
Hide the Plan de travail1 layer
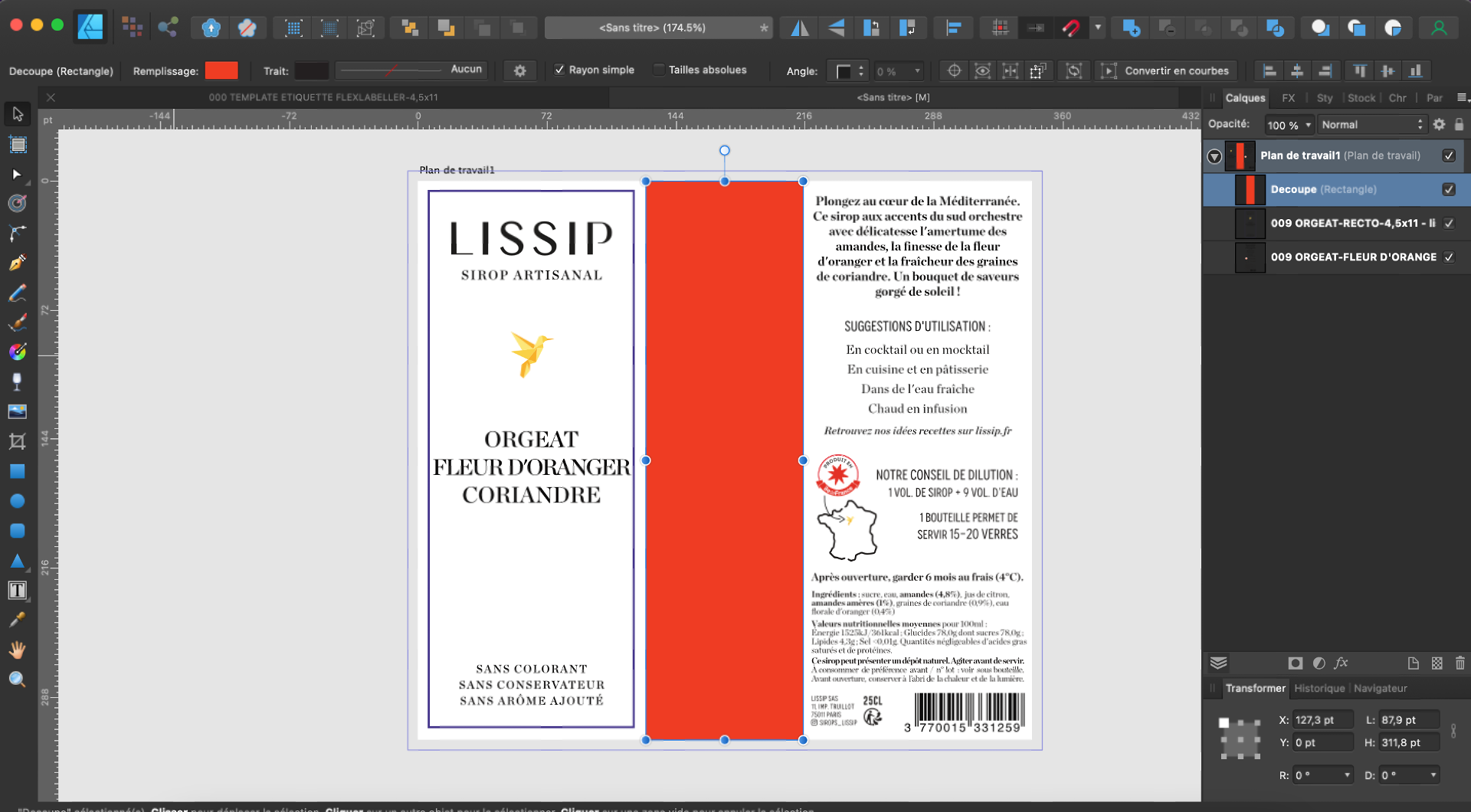pyautogui.click(x=1449, y=156)
